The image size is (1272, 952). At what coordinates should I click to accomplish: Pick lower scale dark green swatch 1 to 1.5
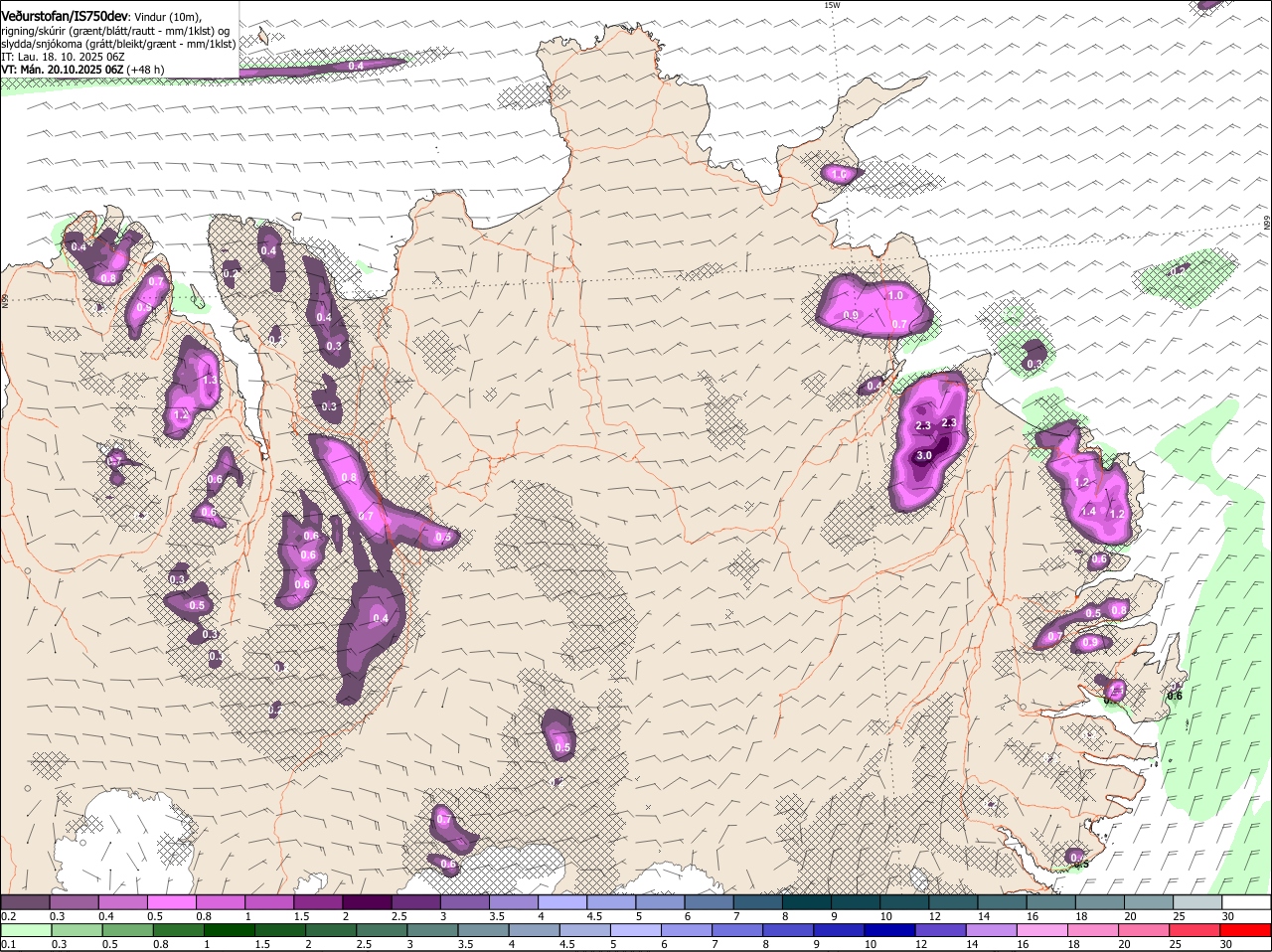coord(230,929)
